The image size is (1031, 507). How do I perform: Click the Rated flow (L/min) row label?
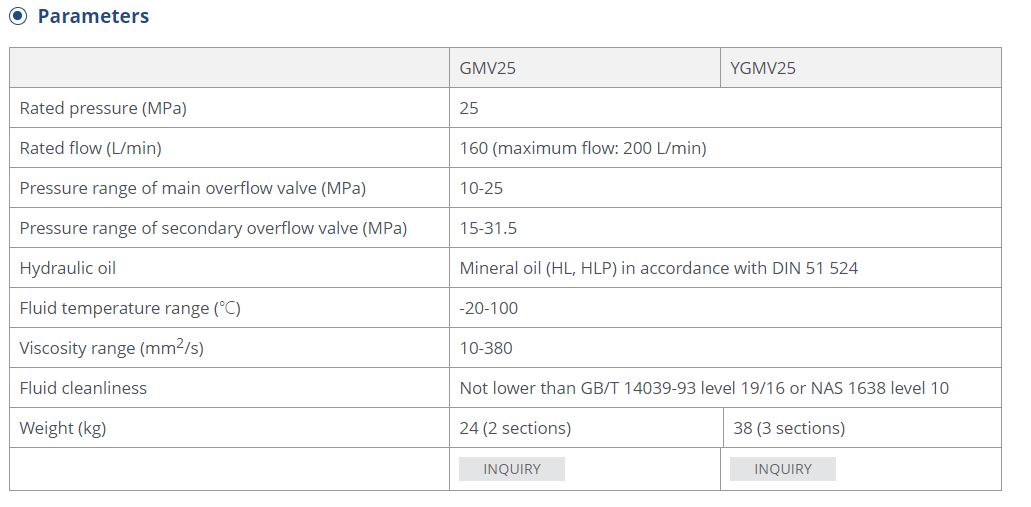click(90, 149)
